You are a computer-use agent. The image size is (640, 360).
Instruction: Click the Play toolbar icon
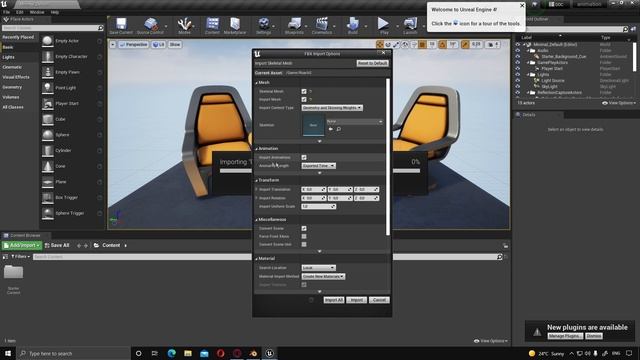pyautogui.click(x=383, y=26)
